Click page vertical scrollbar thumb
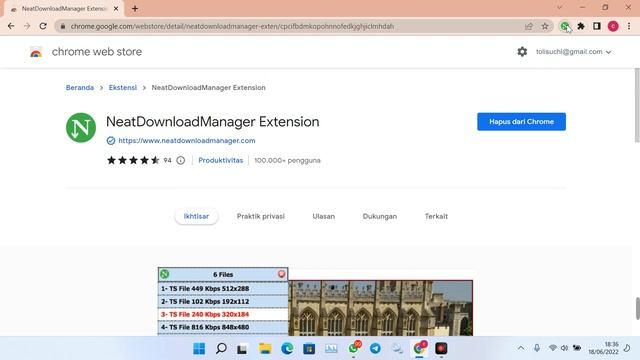The width and height of the screenshot is (640, 360). point(637,105)
